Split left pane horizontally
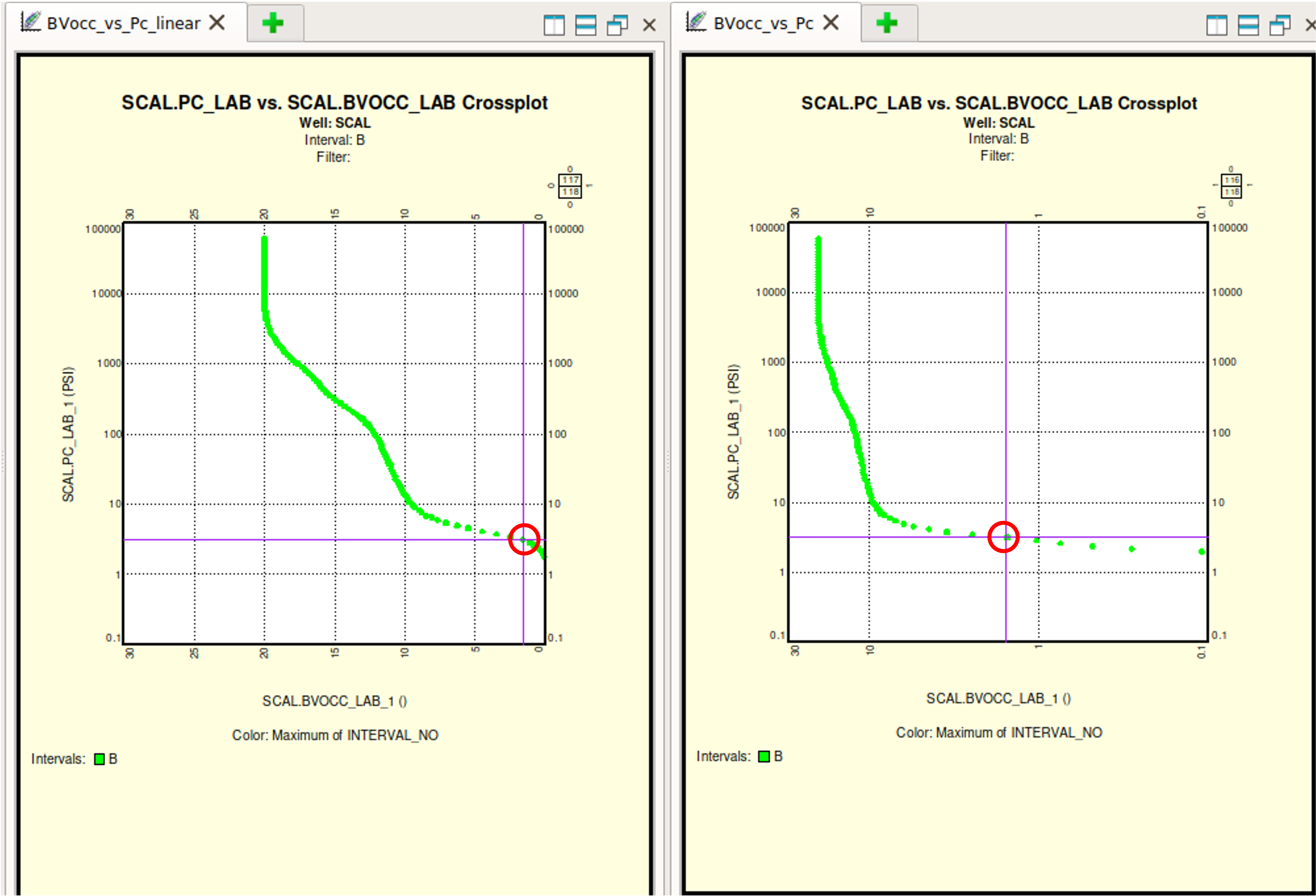The image size is (1316, 896). pos(586,25)
